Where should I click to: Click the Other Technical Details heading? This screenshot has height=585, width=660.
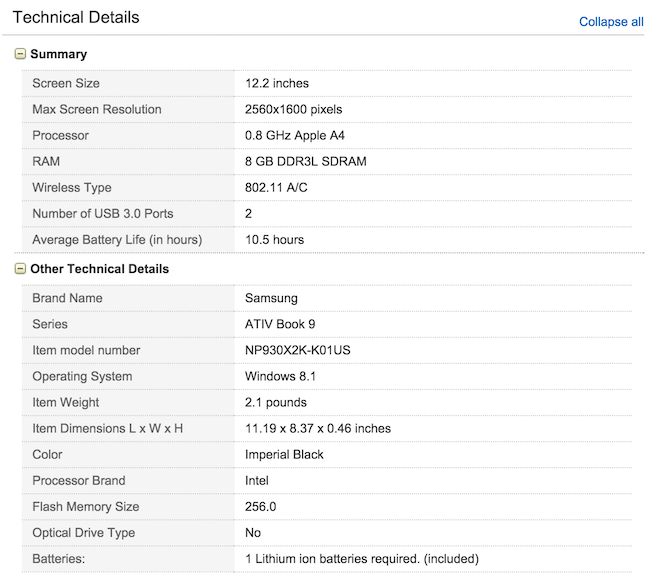click(99, 269)
